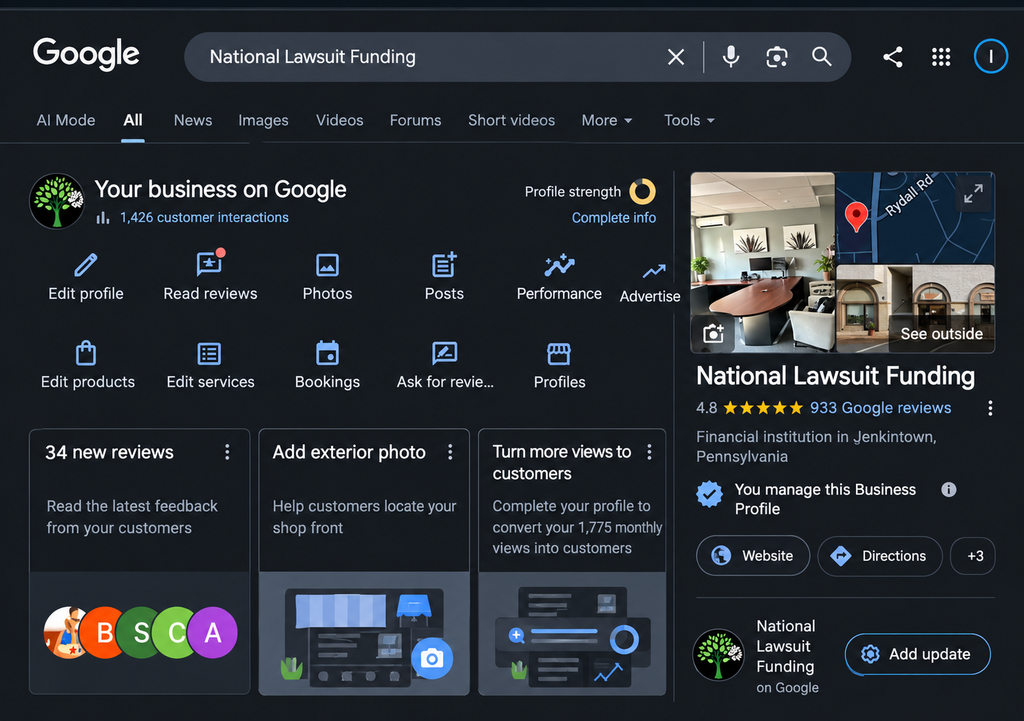Click 'Financial institution in Jenkintown' text

[816, 446]
